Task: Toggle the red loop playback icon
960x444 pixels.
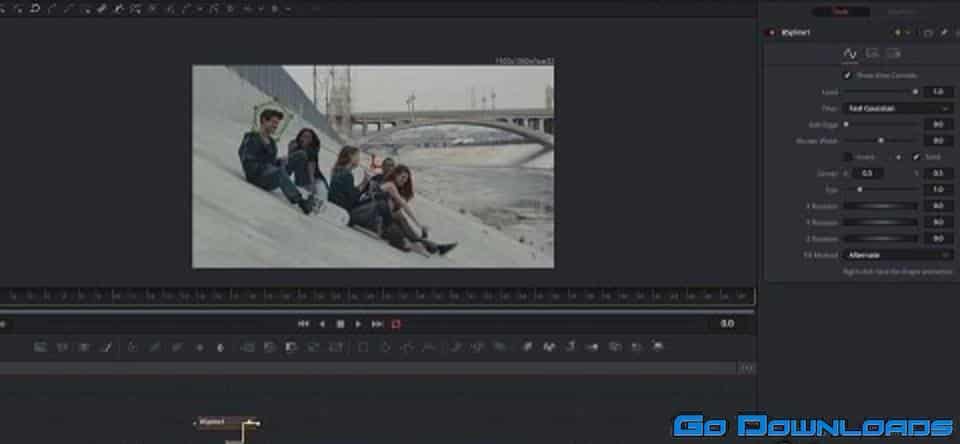Action: point(396,324)
